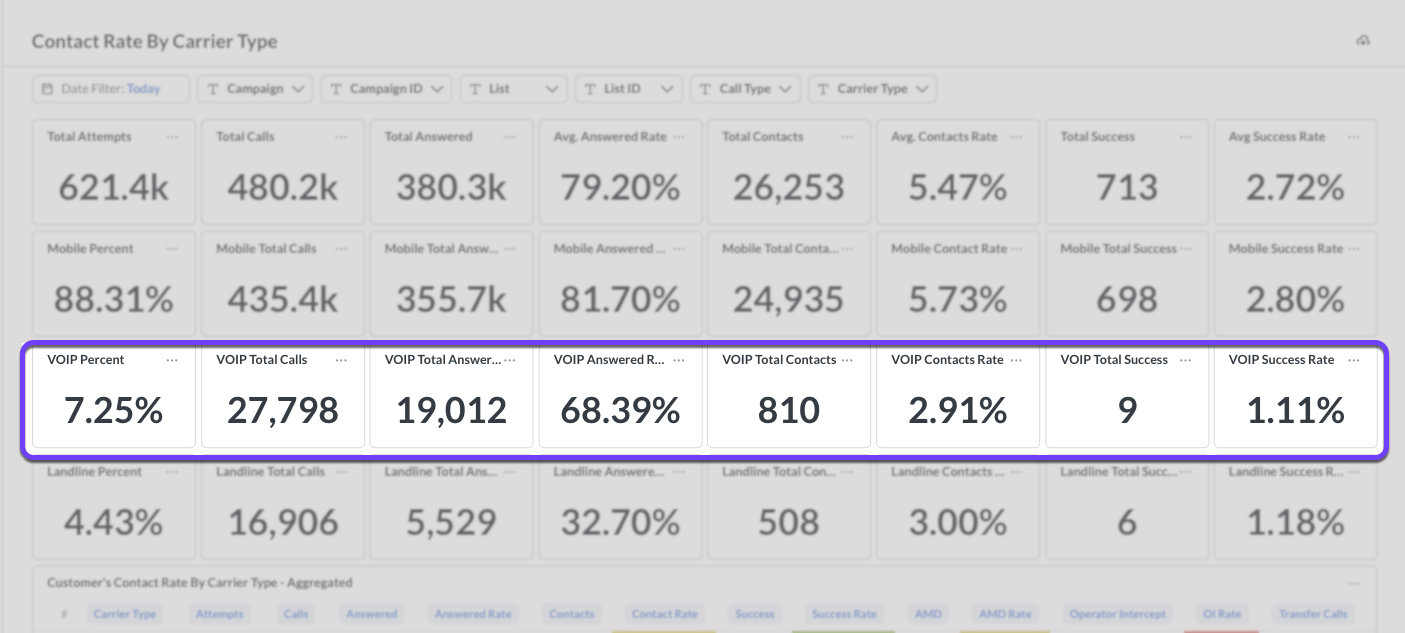The image size is (1405, 633).
Task: Open the Carrier Type filter dropdown
Action: pos(872,89)
